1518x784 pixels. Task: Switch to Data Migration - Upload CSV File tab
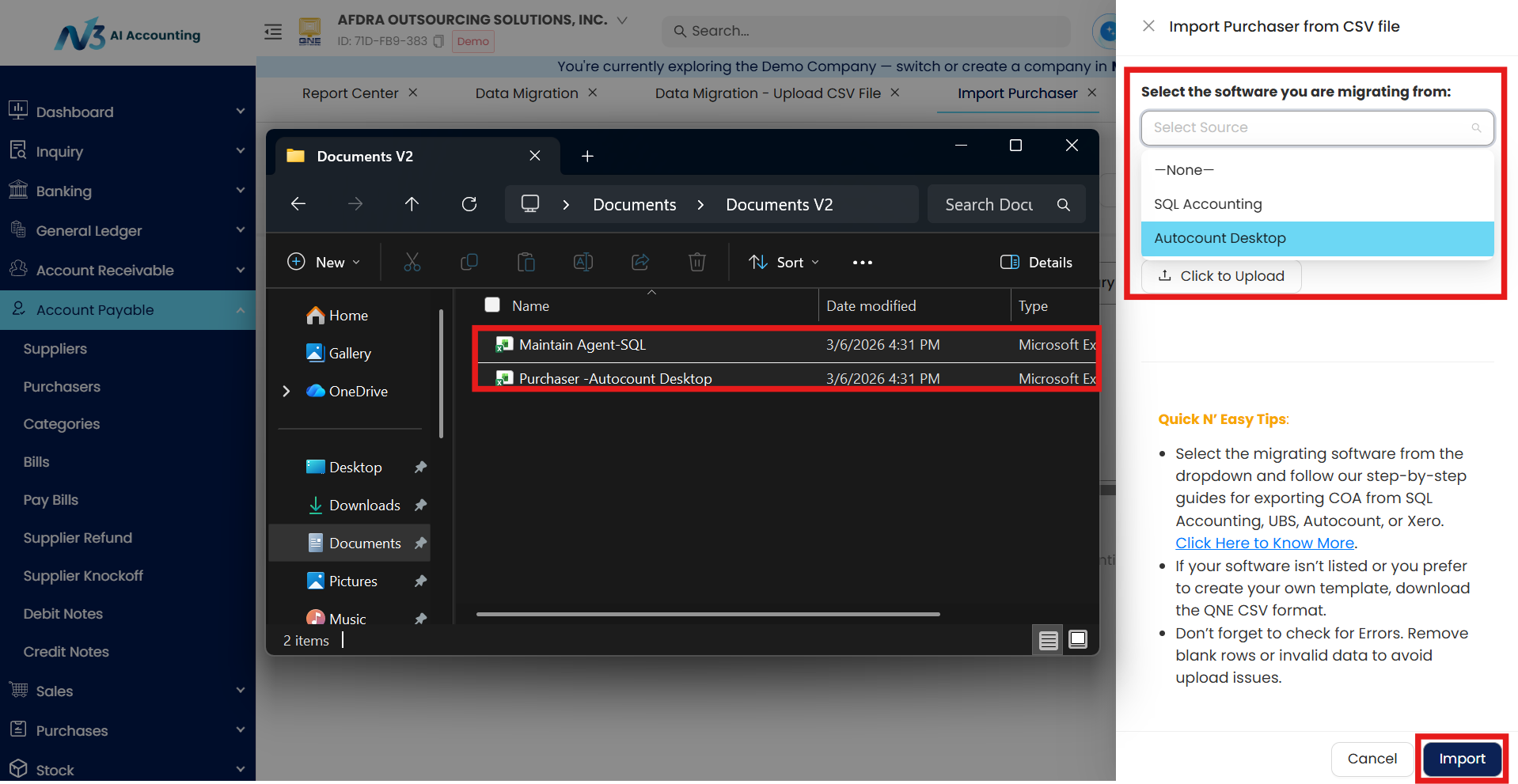(768, 93)
